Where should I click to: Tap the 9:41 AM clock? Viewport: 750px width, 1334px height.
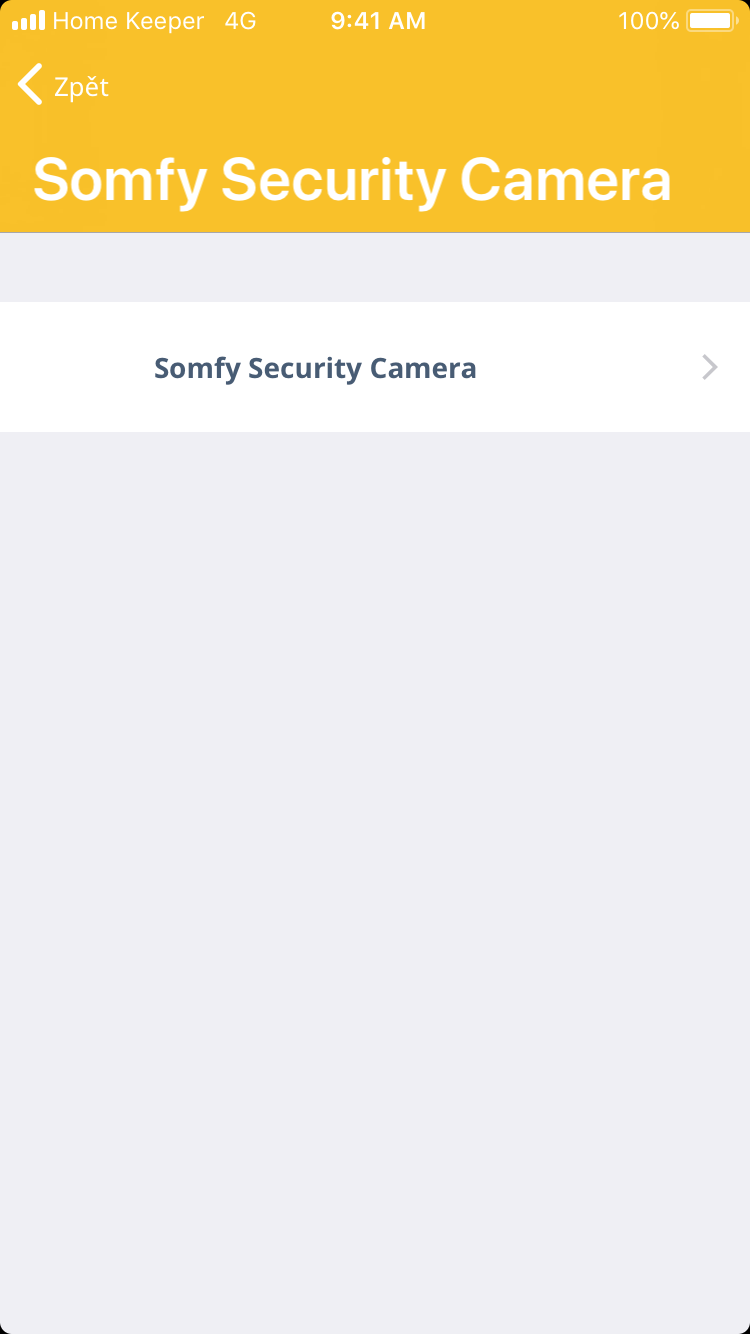378,21
